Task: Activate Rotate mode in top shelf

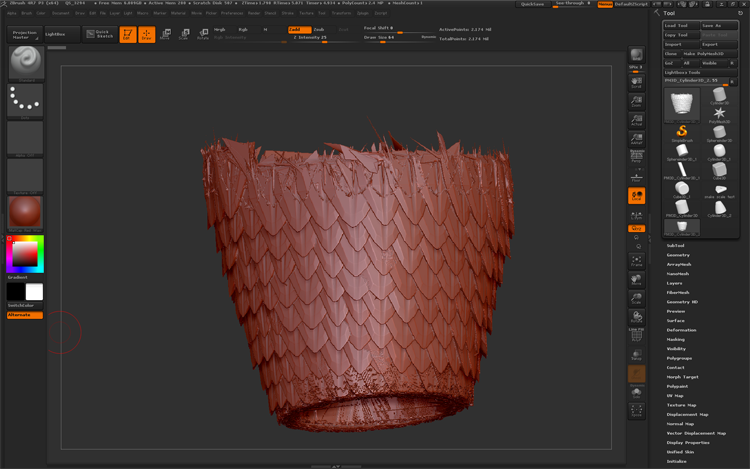Action: point(203,34)
